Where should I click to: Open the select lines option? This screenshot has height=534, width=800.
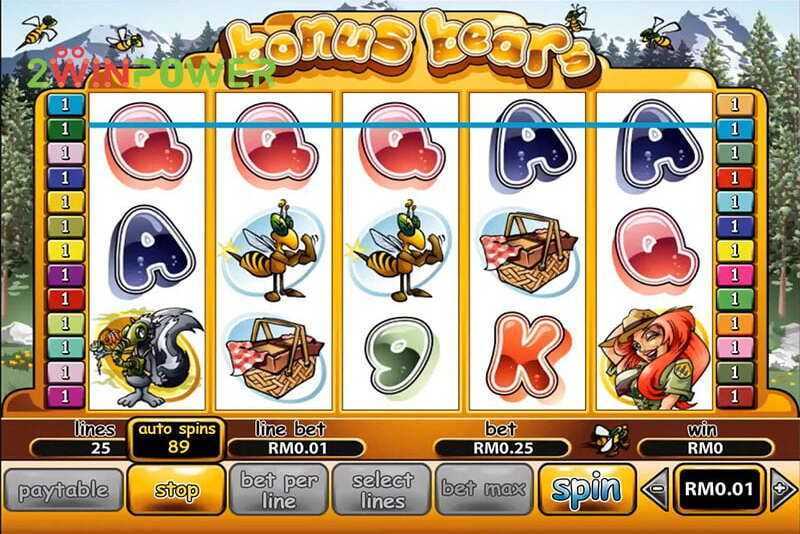[382, 490]
